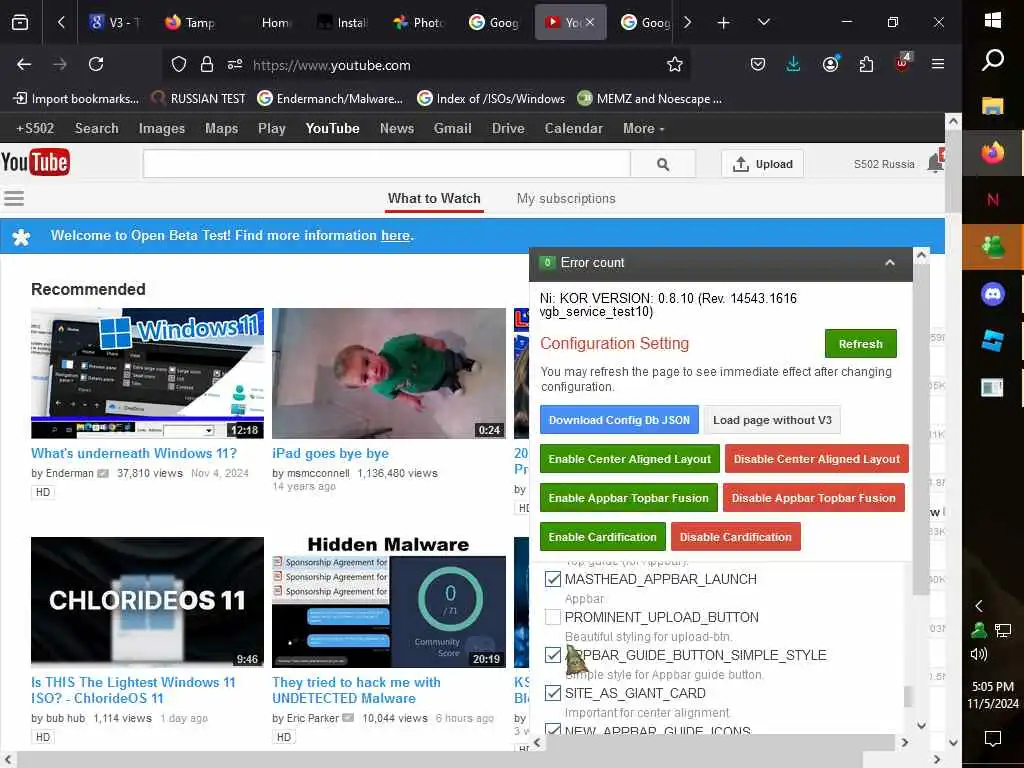This screenshot has height=768, width=1024.
Task: Open the Windows 11 video thumbnail
Action: click(148, 373)
